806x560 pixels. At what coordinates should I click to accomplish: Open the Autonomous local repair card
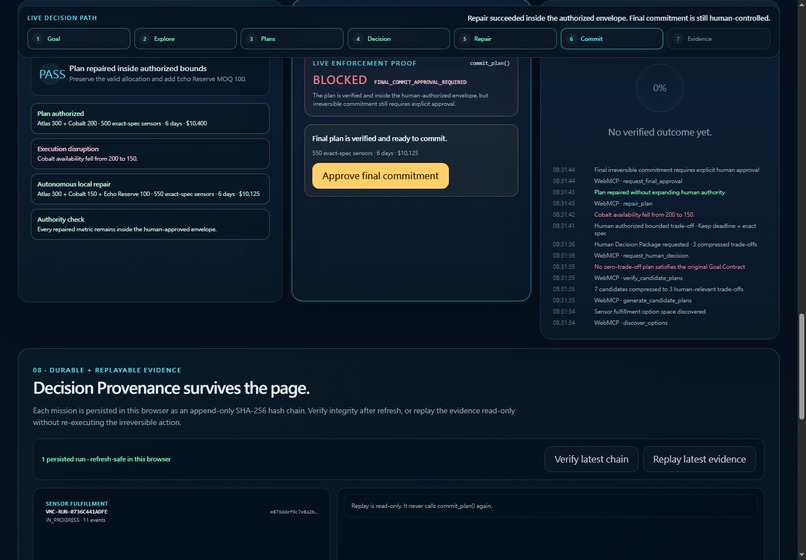(150, 189)
